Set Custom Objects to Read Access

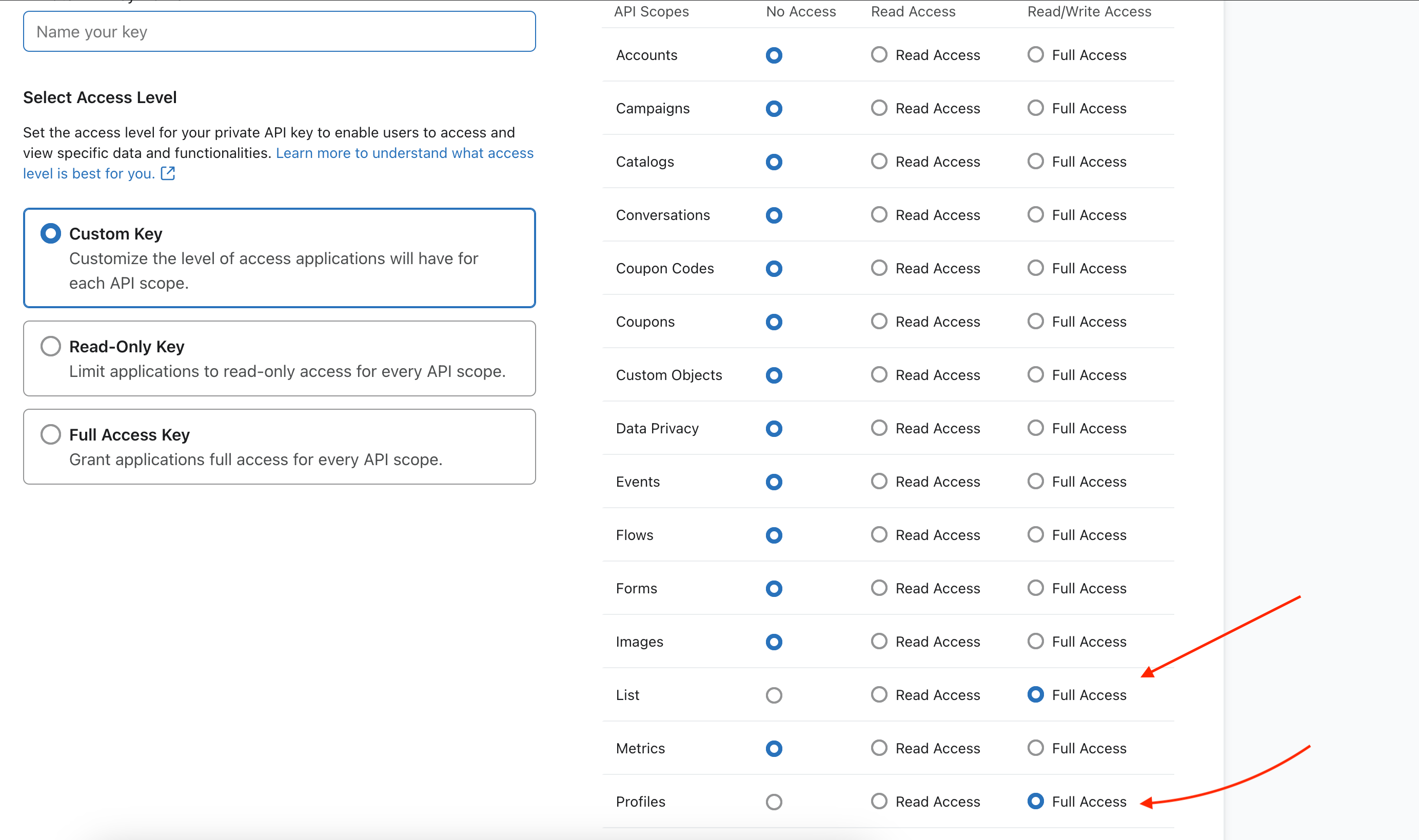point(879,375)
